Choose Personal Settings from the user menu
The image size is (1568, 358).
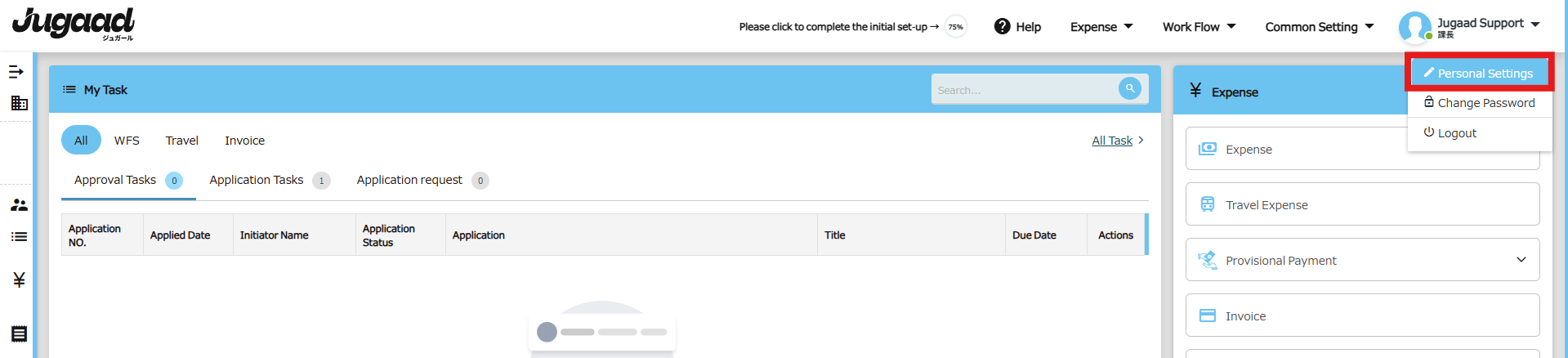[1479, 73]
